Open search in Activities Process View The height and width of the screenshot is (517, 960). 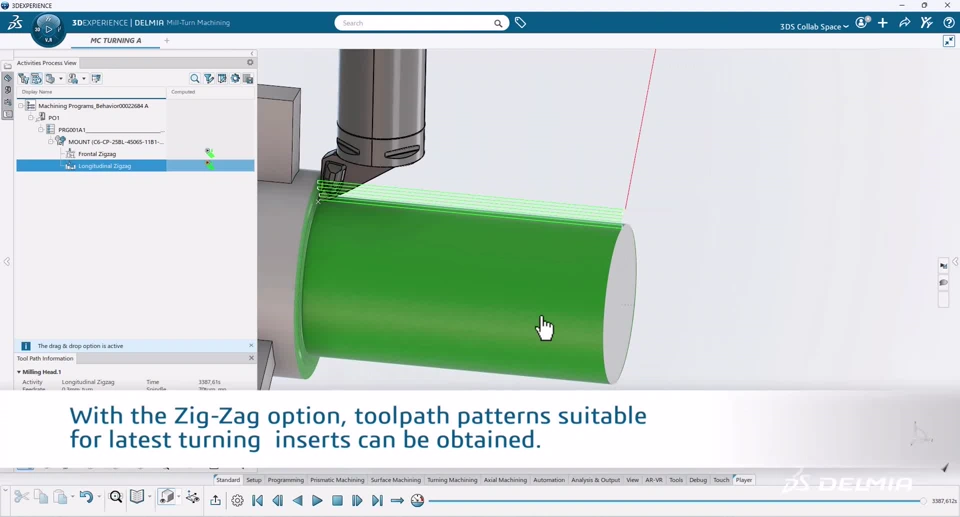pos(195,78)
